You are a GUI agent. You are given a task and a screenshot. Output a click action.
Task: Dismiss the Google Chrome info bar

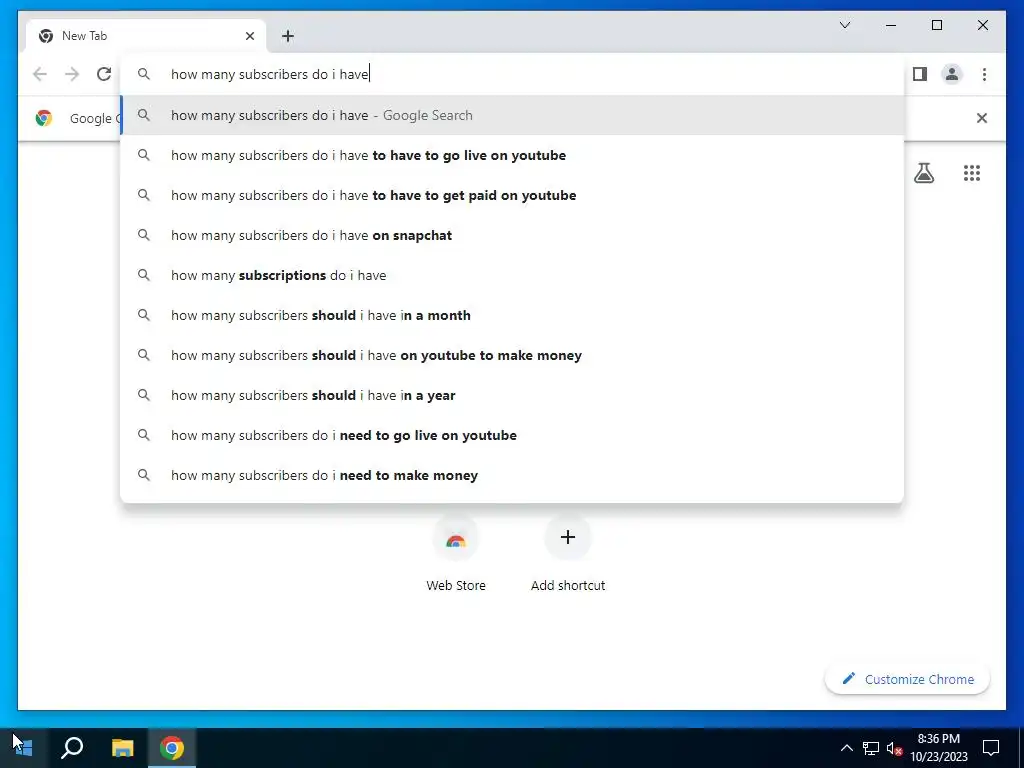[982, 118]
